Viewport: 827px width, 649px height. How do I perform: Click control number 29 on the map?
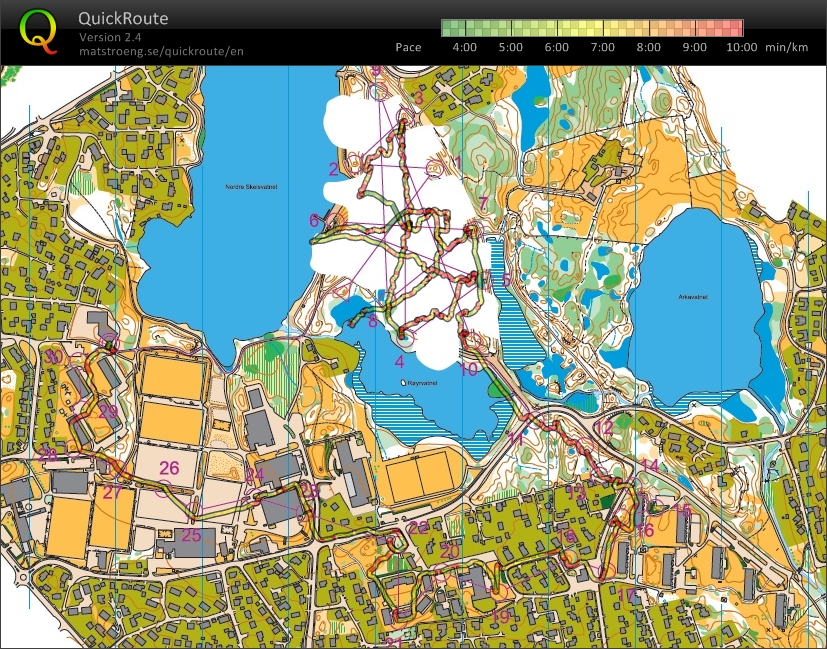[108, 411]
